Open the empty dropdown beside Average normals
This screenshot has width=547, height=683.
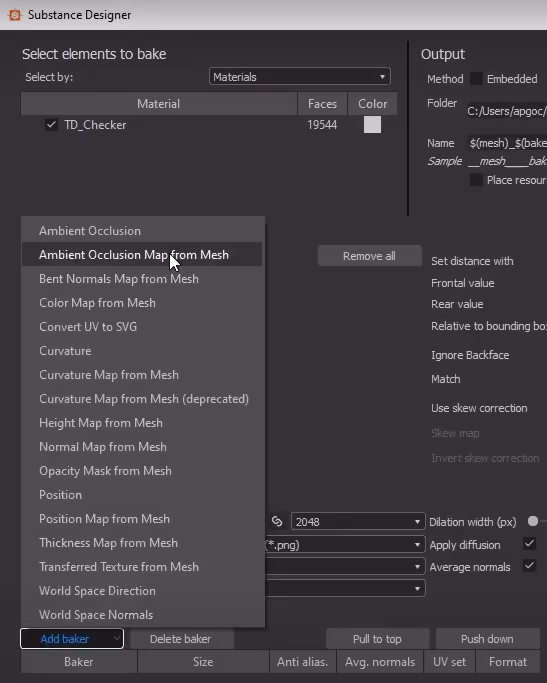click(x=344, y=566)
